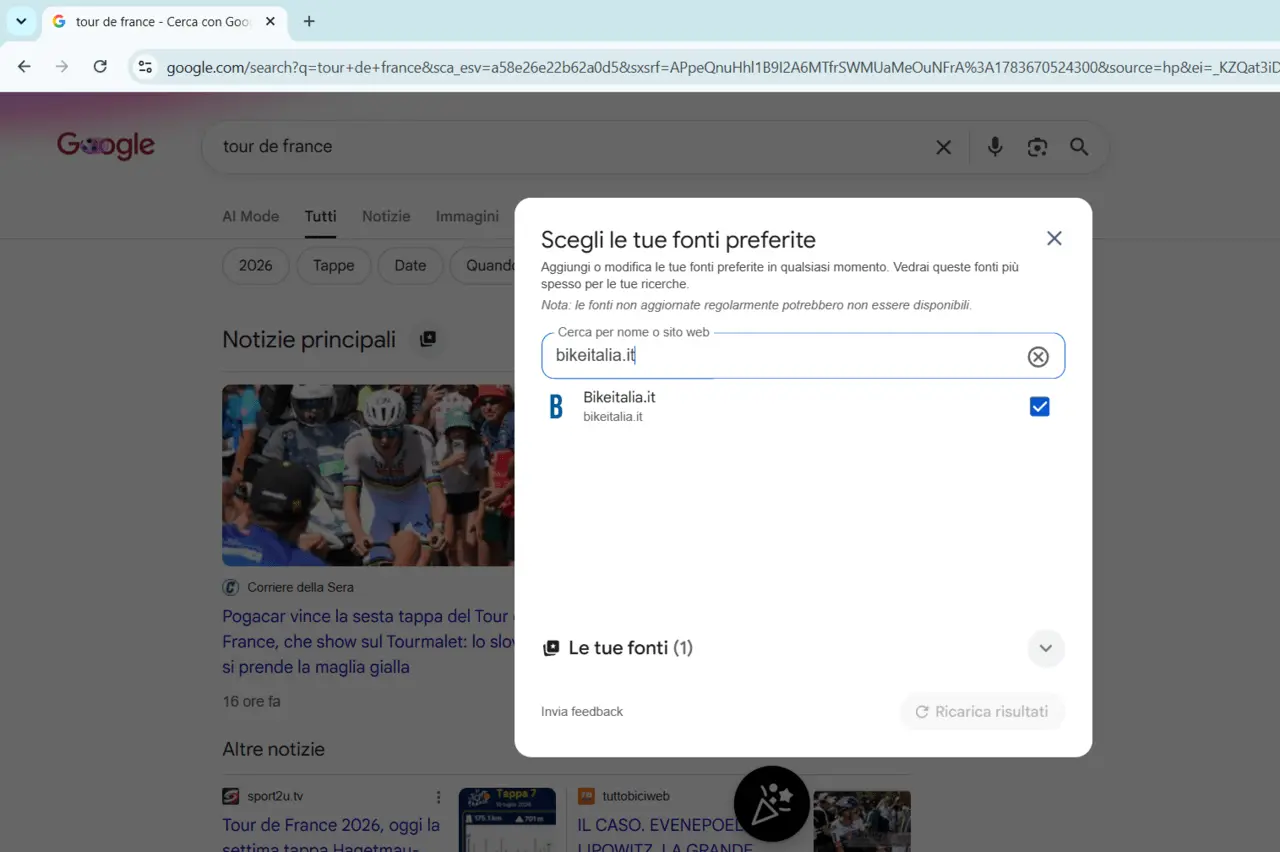Click the Ricarica risultati button

point(982,712)
